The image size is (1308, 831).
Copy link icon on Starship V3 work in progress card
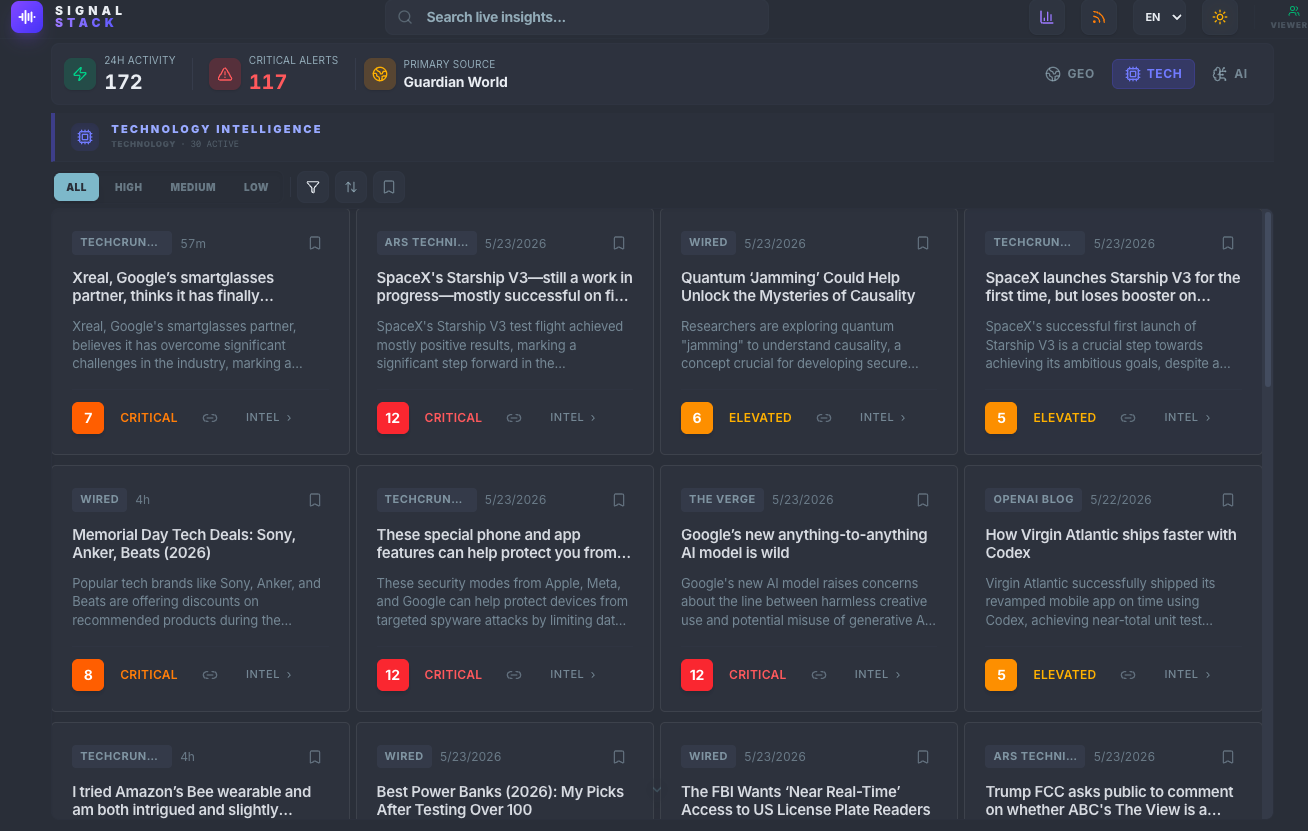[x=514, y=418]
